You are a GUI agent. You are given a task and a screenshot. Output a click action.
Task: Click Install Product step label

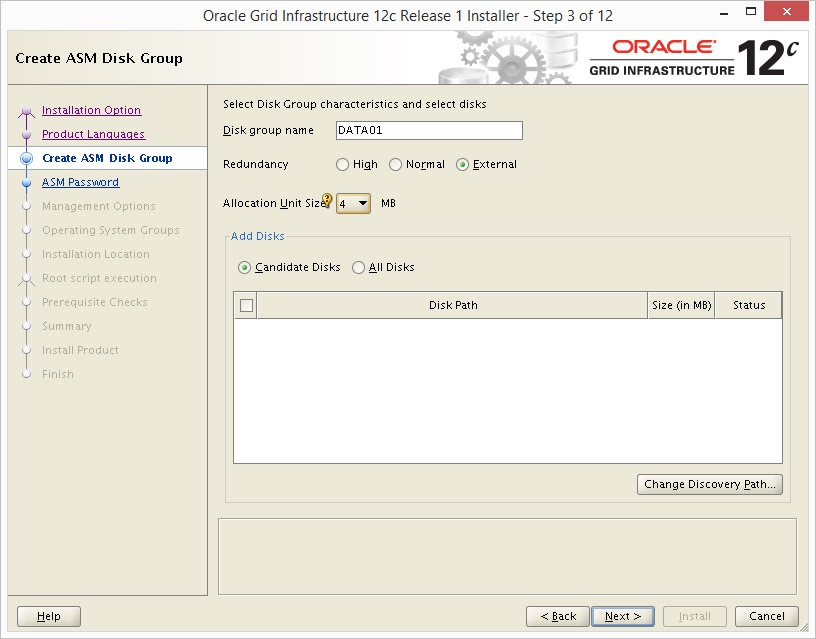pos(80,350)
